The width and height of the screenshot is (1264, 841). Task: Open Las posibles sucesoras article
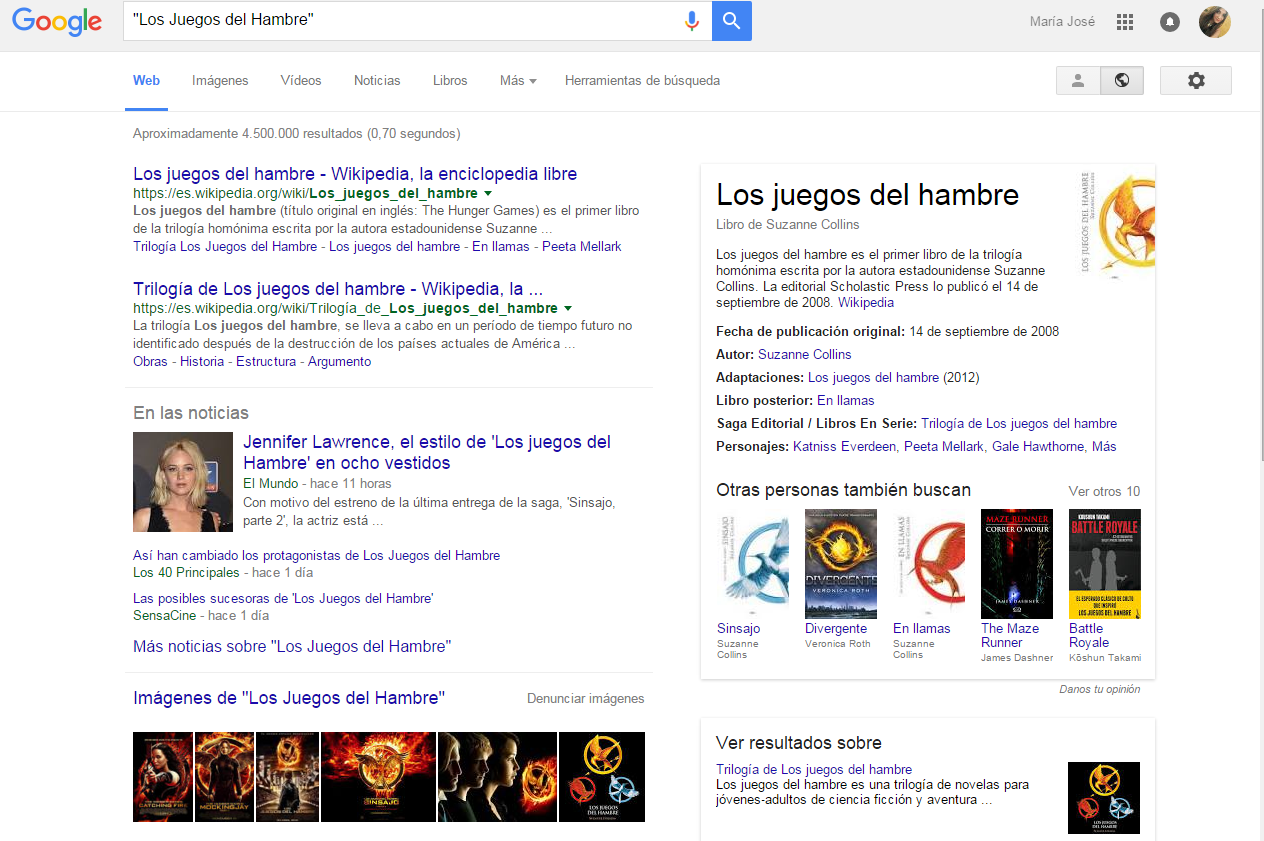click(283, 598)
